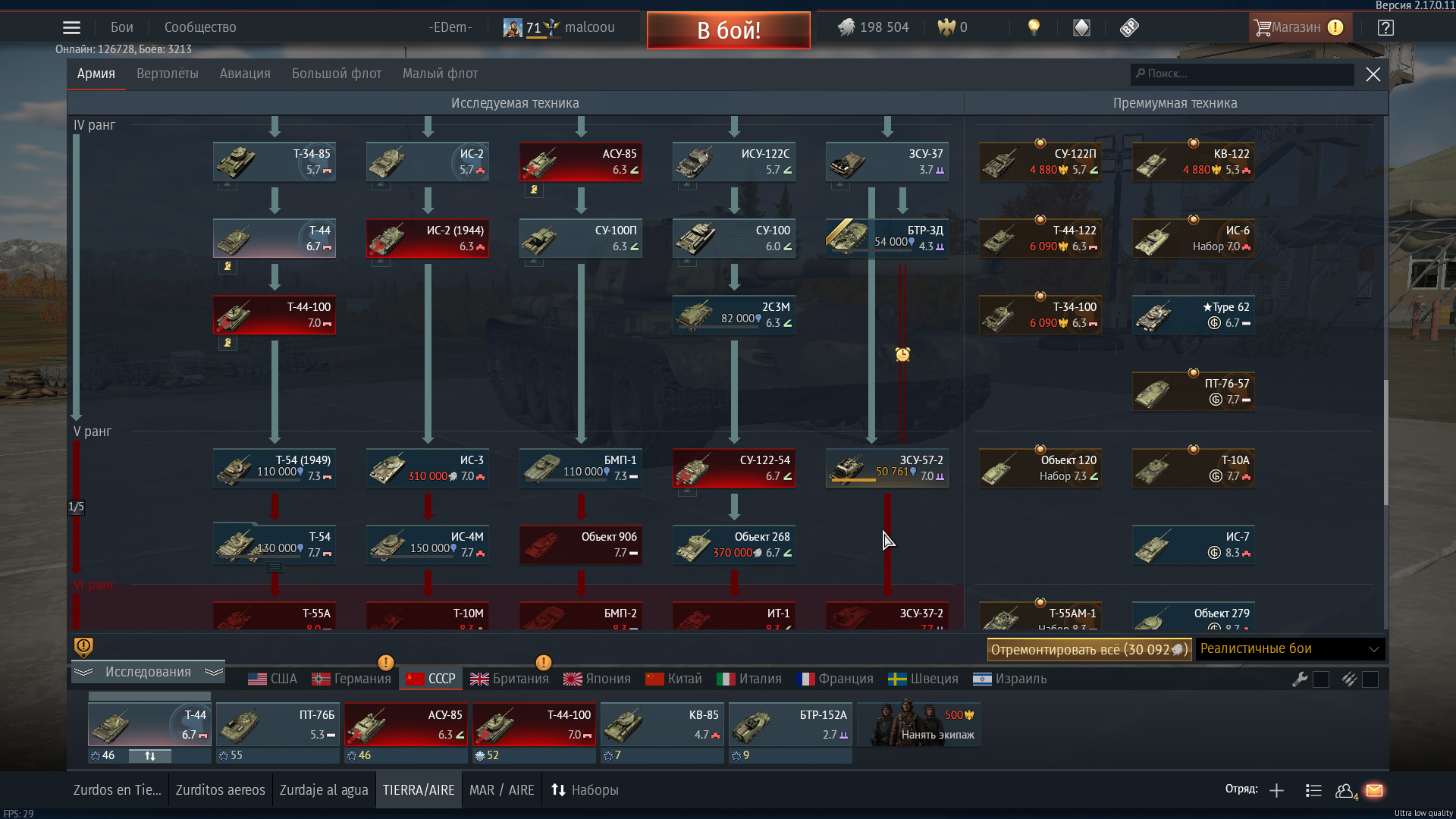Viewport: 1456px width, 819px height.
Task: Expand group under ИС-2 card
Action: (381, 184)
